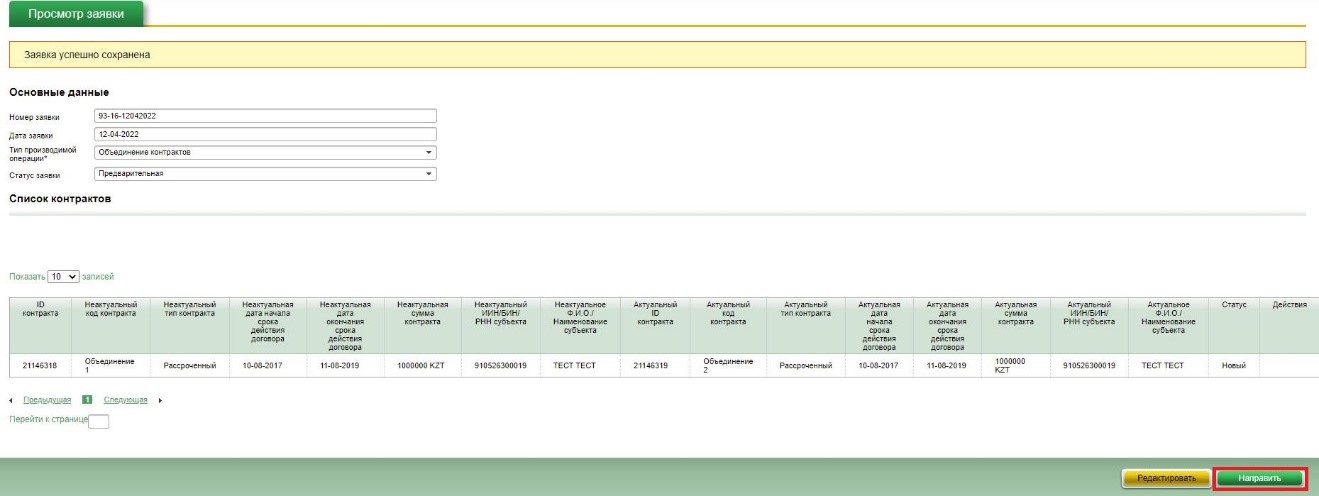The height and width of the screenshot is (496, 1319).
Task: Focus the Перейти к странице input box
Action: click(98, 421)
